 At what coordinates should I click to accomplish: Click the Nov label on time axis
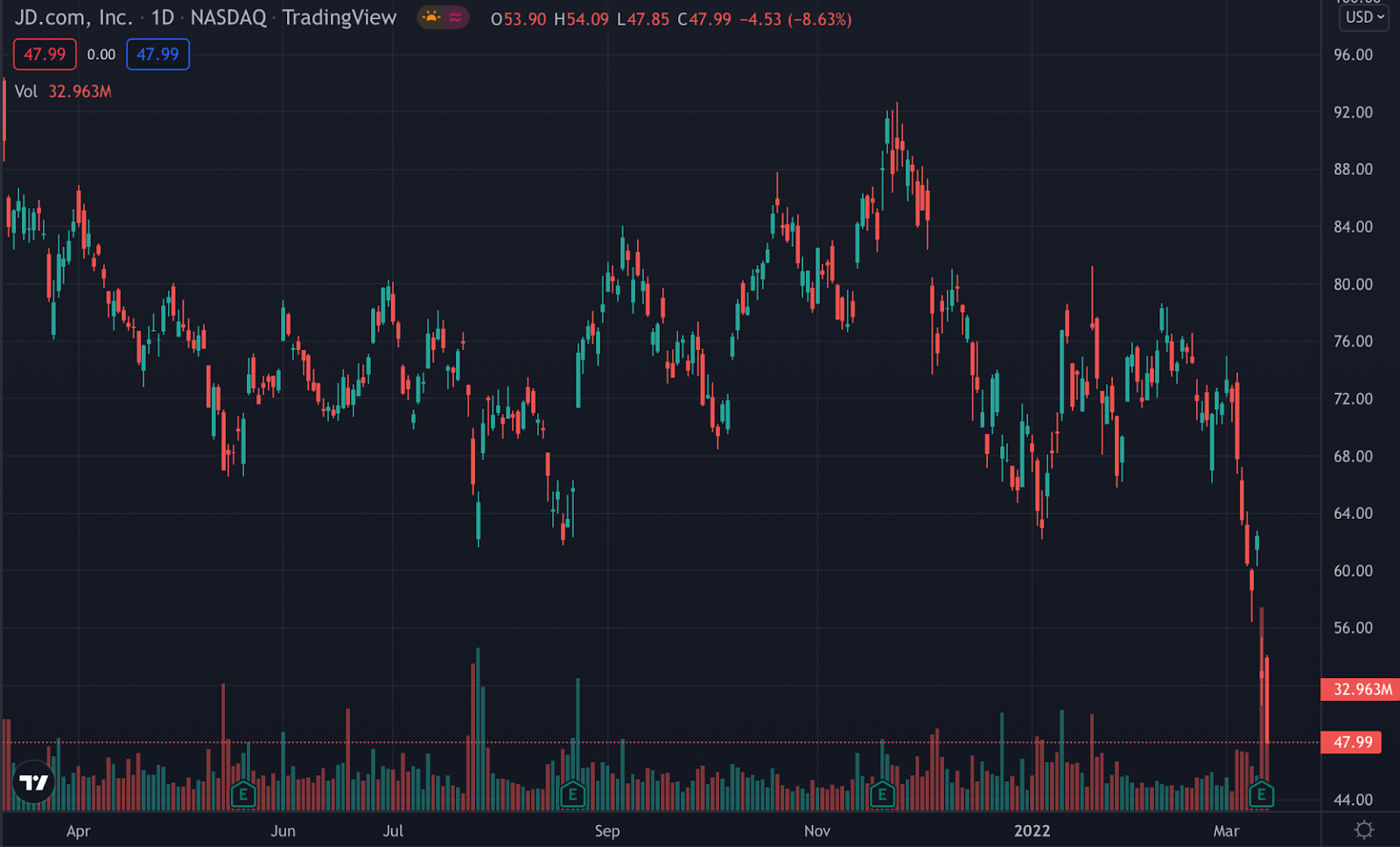(x=816, y=831)
